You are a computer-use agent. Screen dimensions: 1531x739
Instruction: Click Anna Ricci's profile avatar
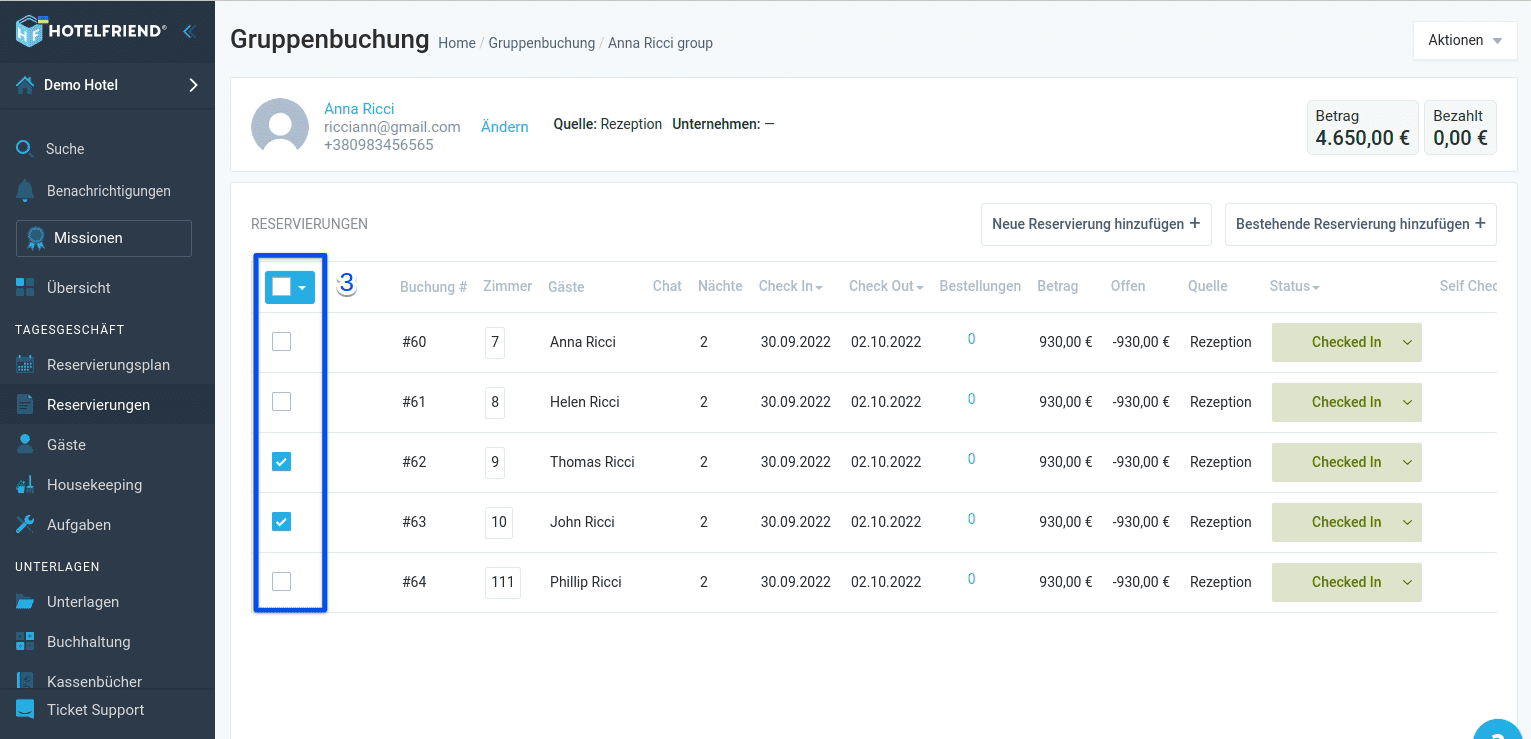tap(280, 127)
